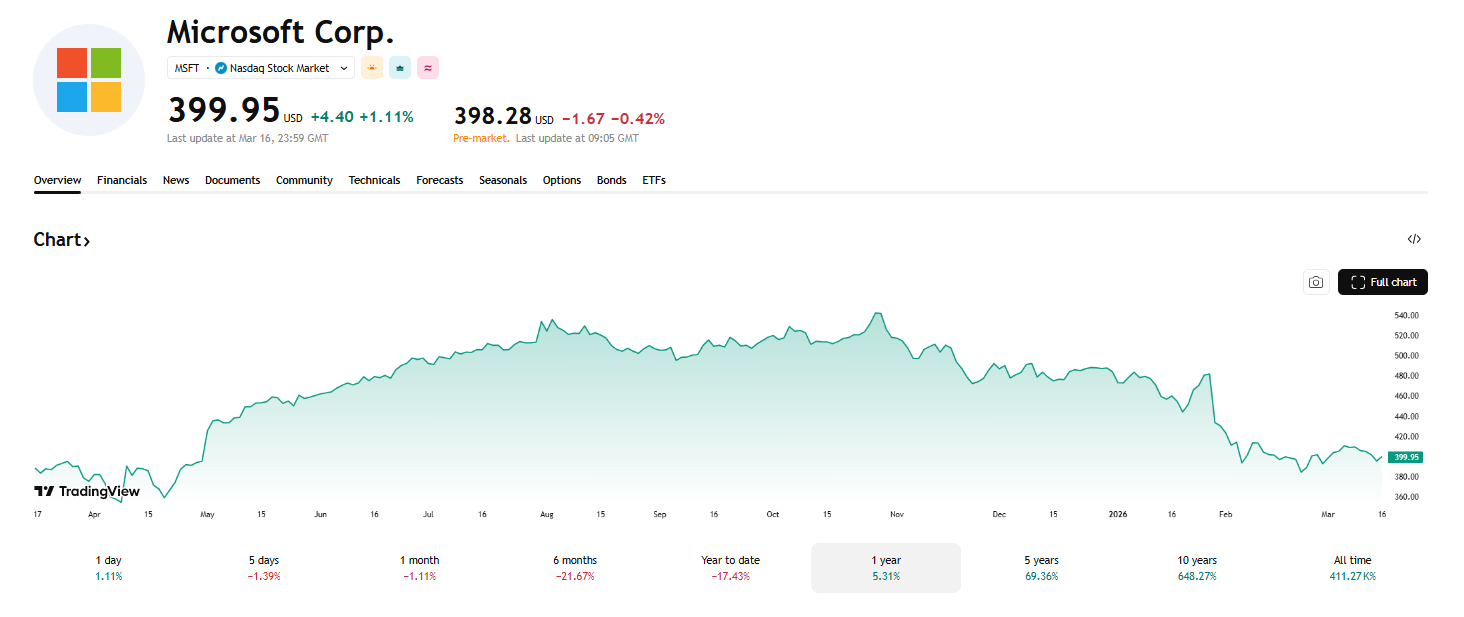Screen dimensions: 1464x617
Task: Open the Bonds tab
Action: click(x=612, y=180)
